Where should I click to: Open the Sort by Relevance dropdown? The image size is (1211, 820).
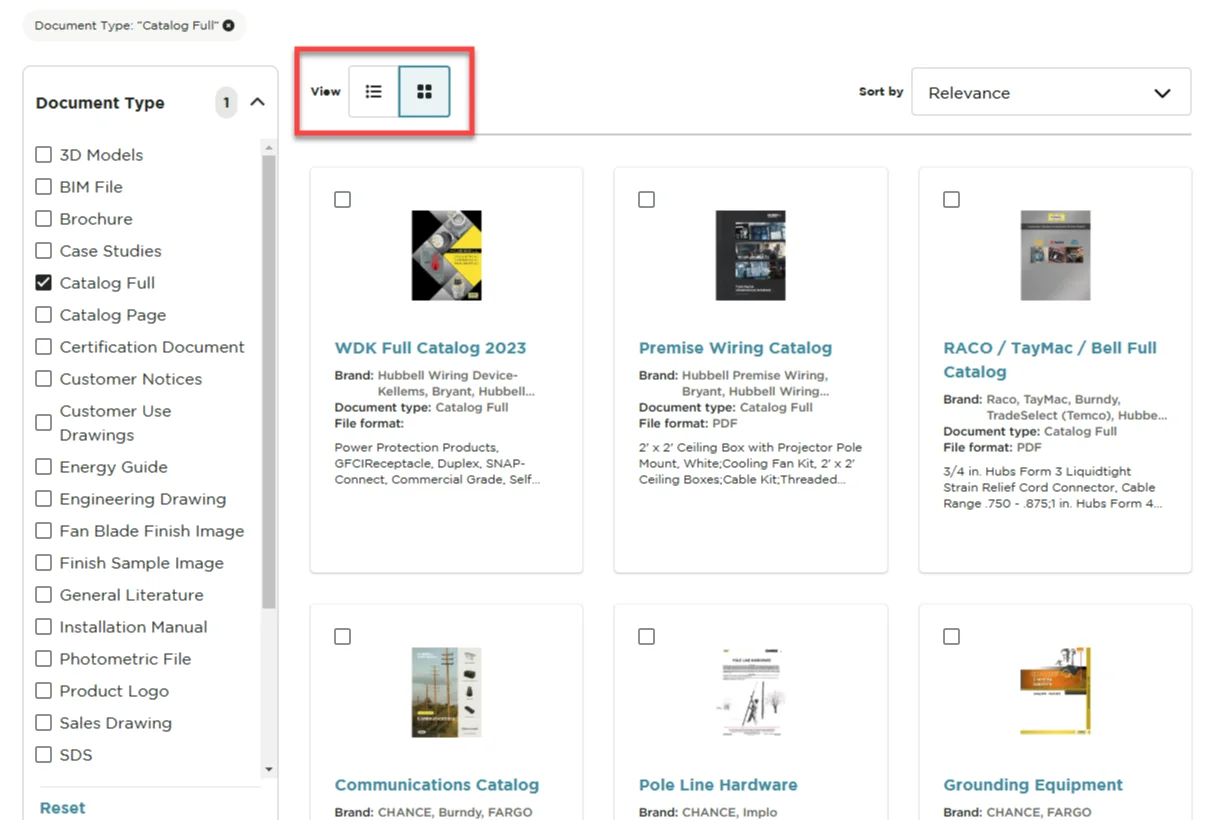[1051, 92]
